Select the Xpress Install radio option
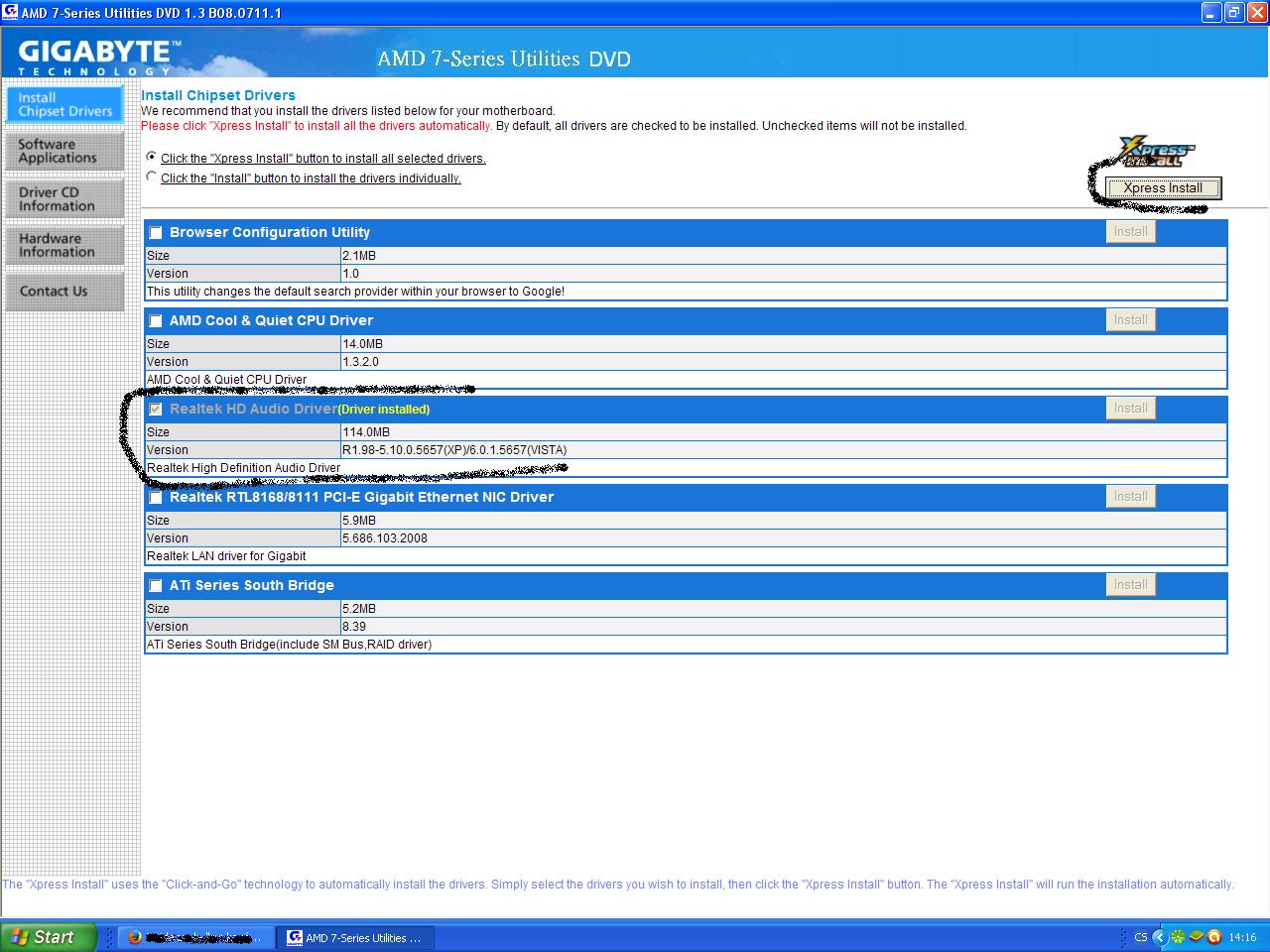 [151, 157]
